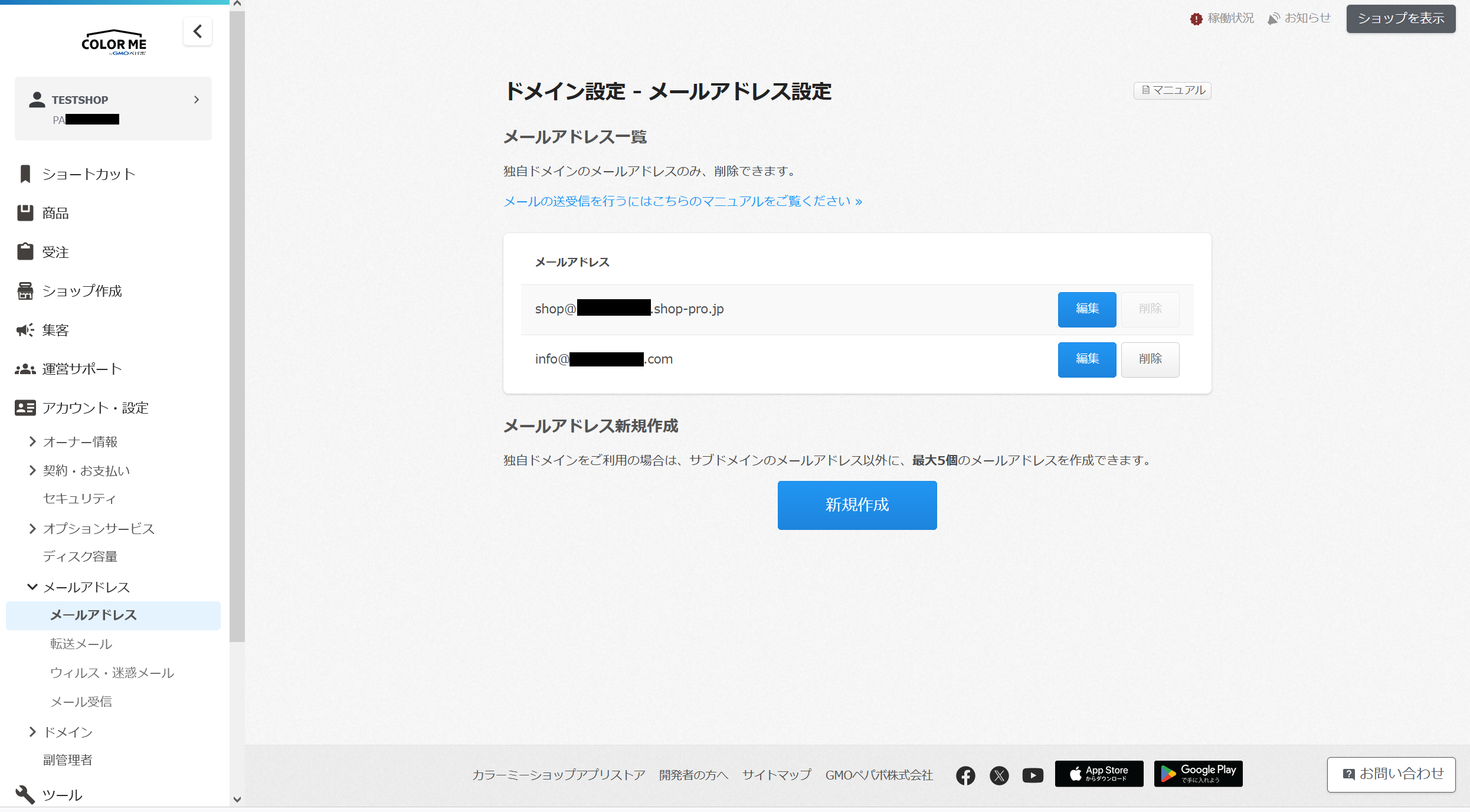Open the Facebook icon in the footer
The height and width of the screenshot is (812, 1470).
click(965, 775)
